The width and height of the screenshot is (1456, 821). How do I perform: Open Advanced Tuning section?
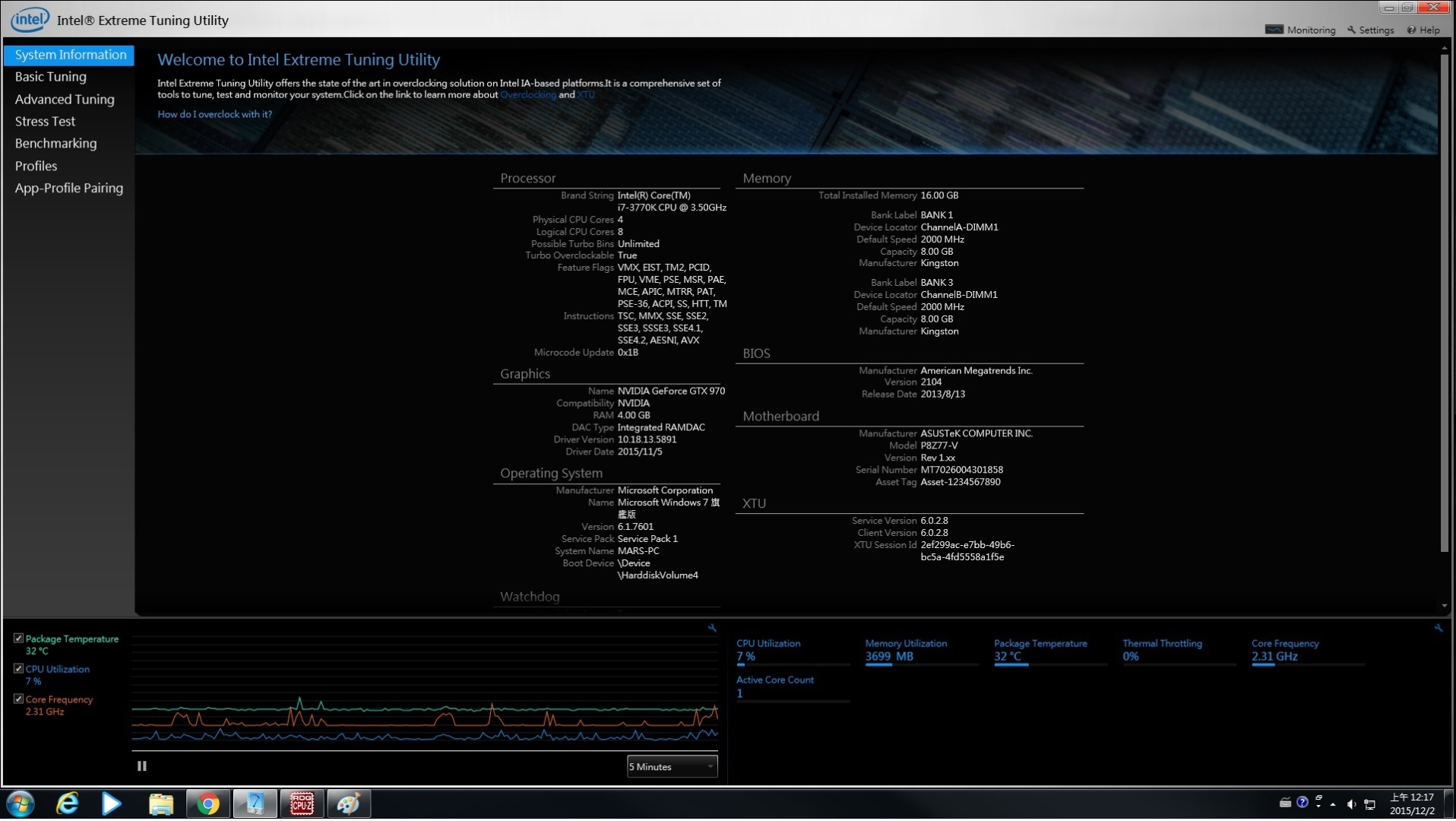[65, 100]
